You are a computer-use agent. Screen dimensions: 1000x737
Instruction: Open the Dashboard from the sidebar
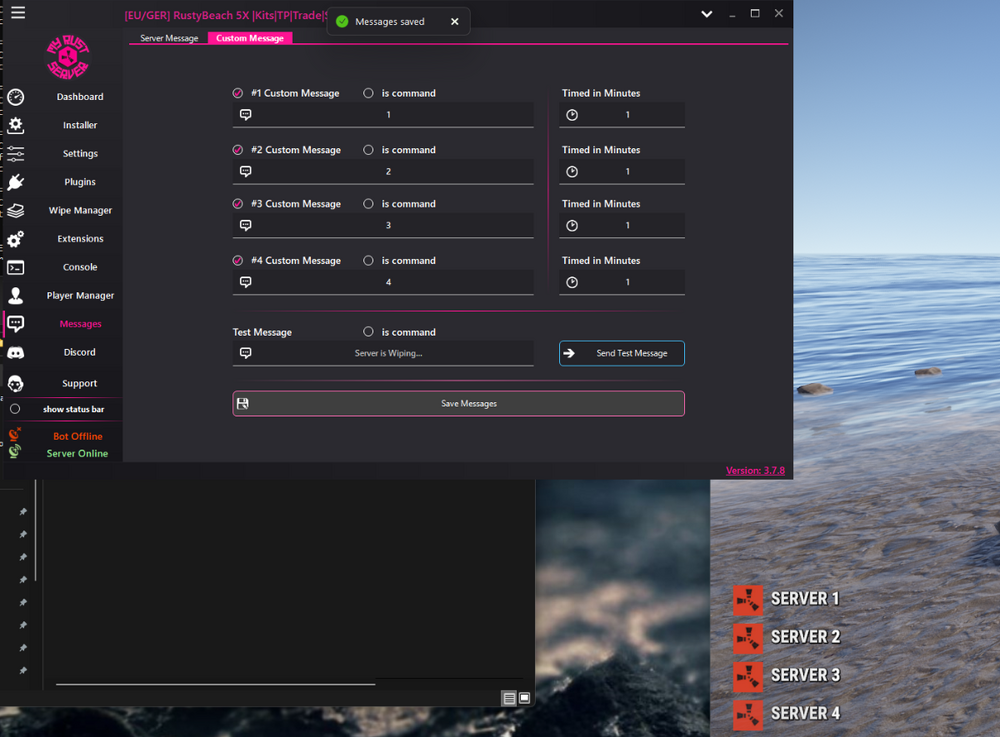(15, 97)
